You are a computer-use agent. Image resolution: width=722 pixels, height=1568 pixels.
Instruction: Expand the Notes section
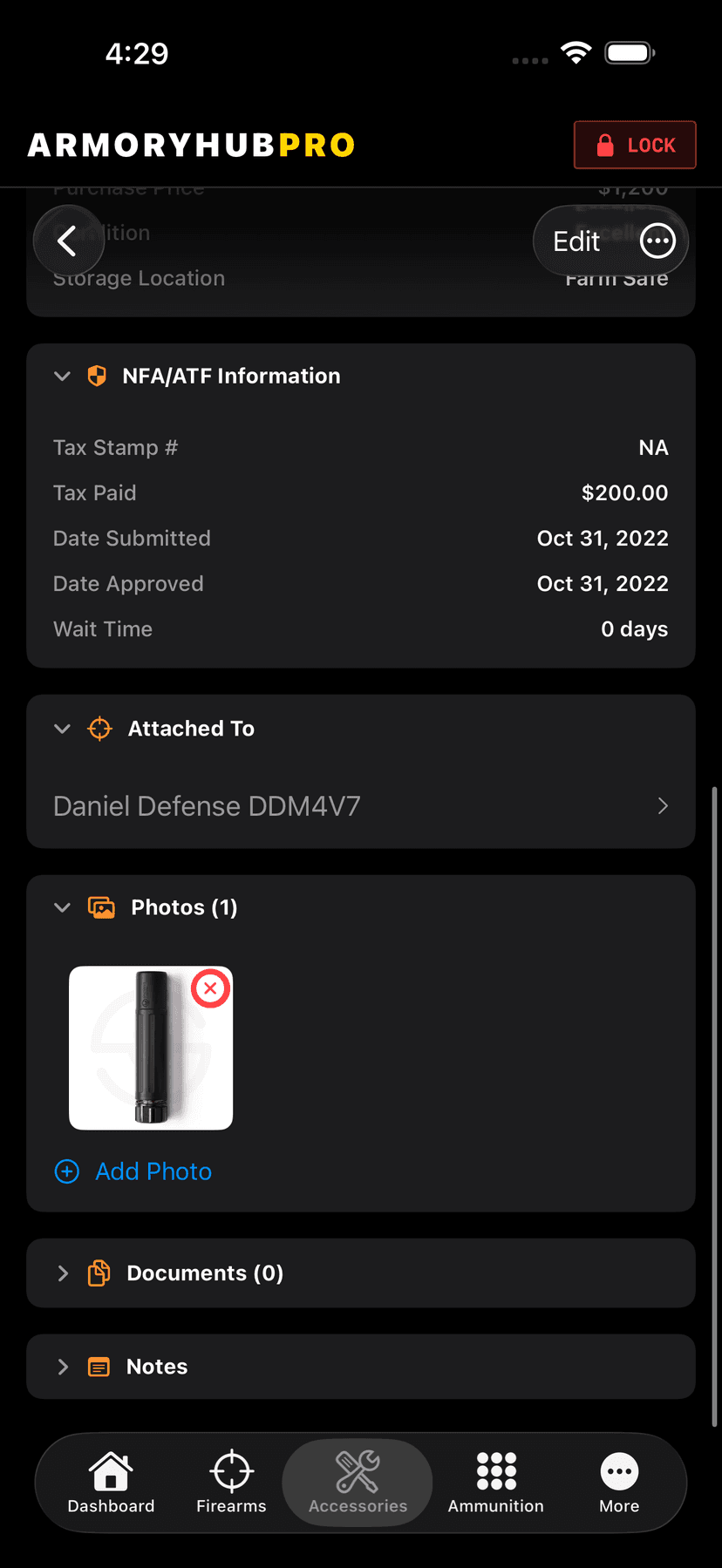click(x=62, y=1367)
